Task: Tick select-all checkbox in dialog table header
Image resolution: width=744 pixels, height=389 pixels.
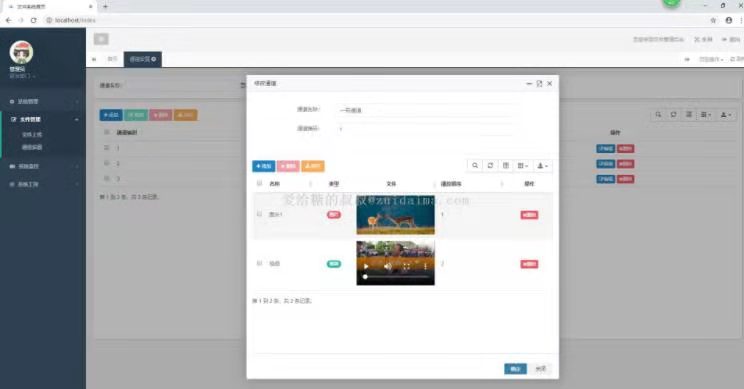Action: click(x=259, y=183)
